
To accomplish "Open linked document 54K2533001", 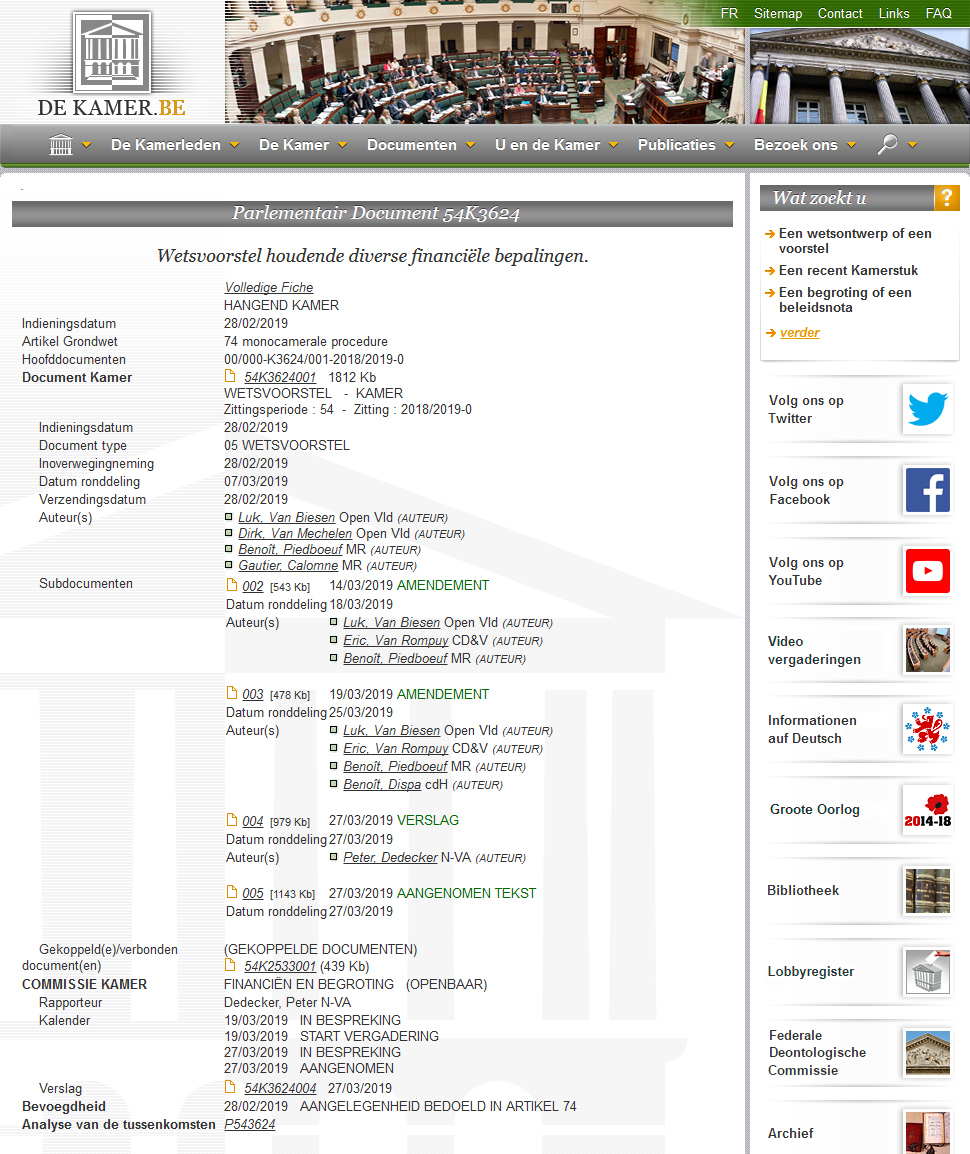I will pos(280,967).
